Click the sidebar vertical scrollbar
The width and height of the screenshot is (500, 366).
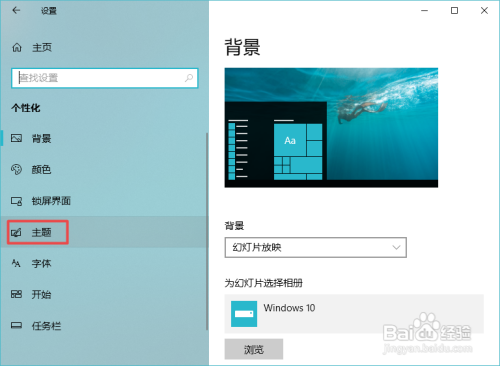pyautogui.click(x=207, y=231)
